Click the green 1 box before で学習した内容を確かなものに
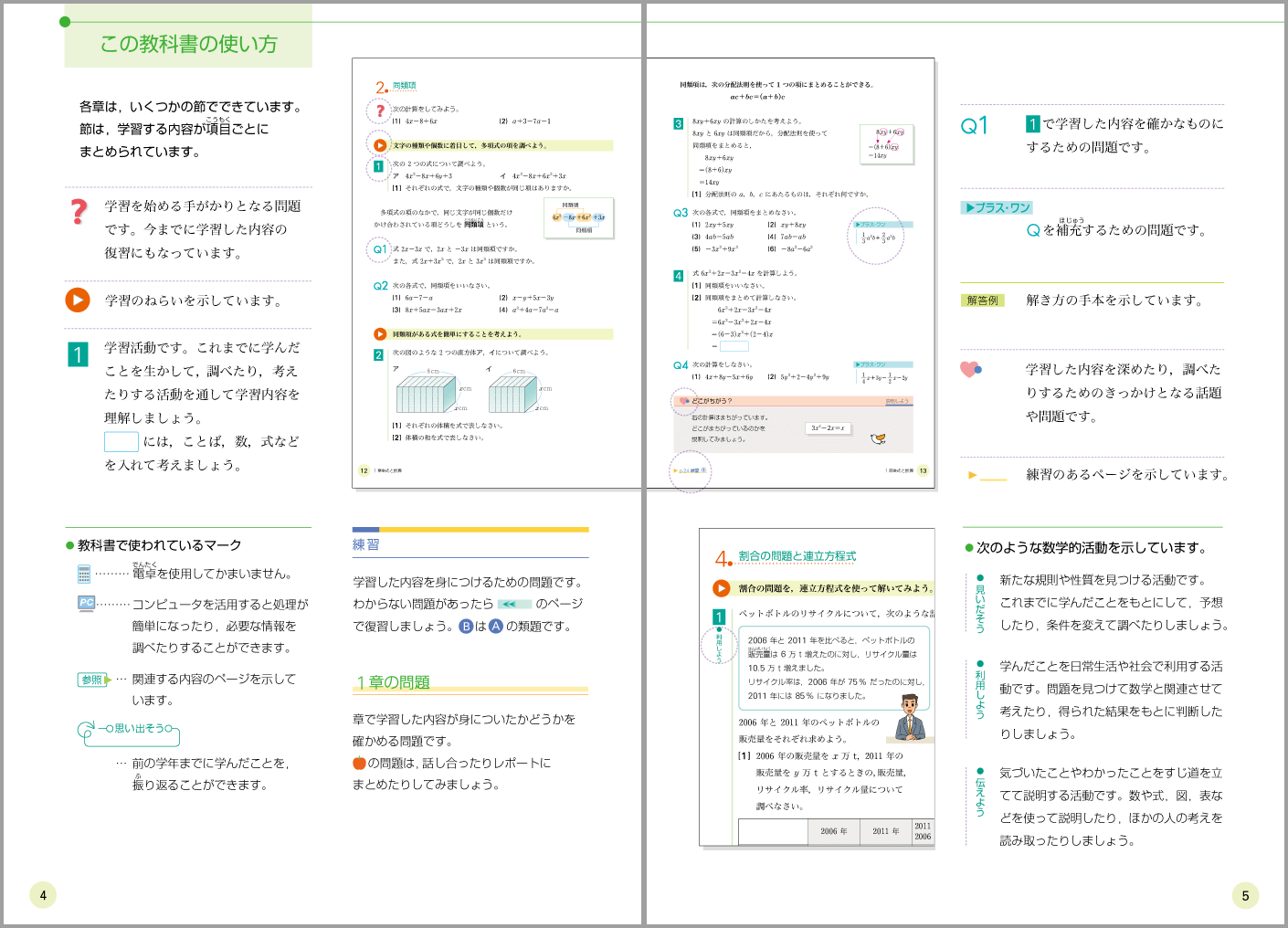Screen dimensions: 1288x928 pyautogui.click(x=1033, y=124)
